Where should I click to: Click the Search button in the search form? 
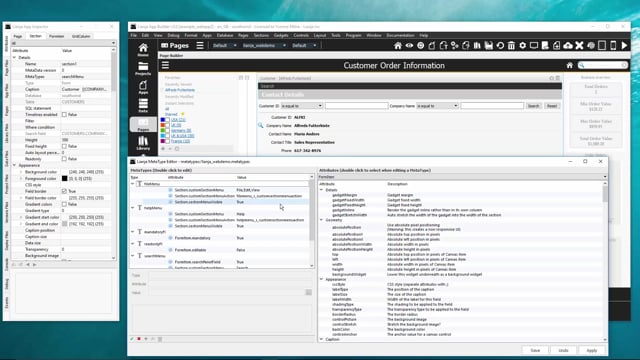tap(533, 106)
